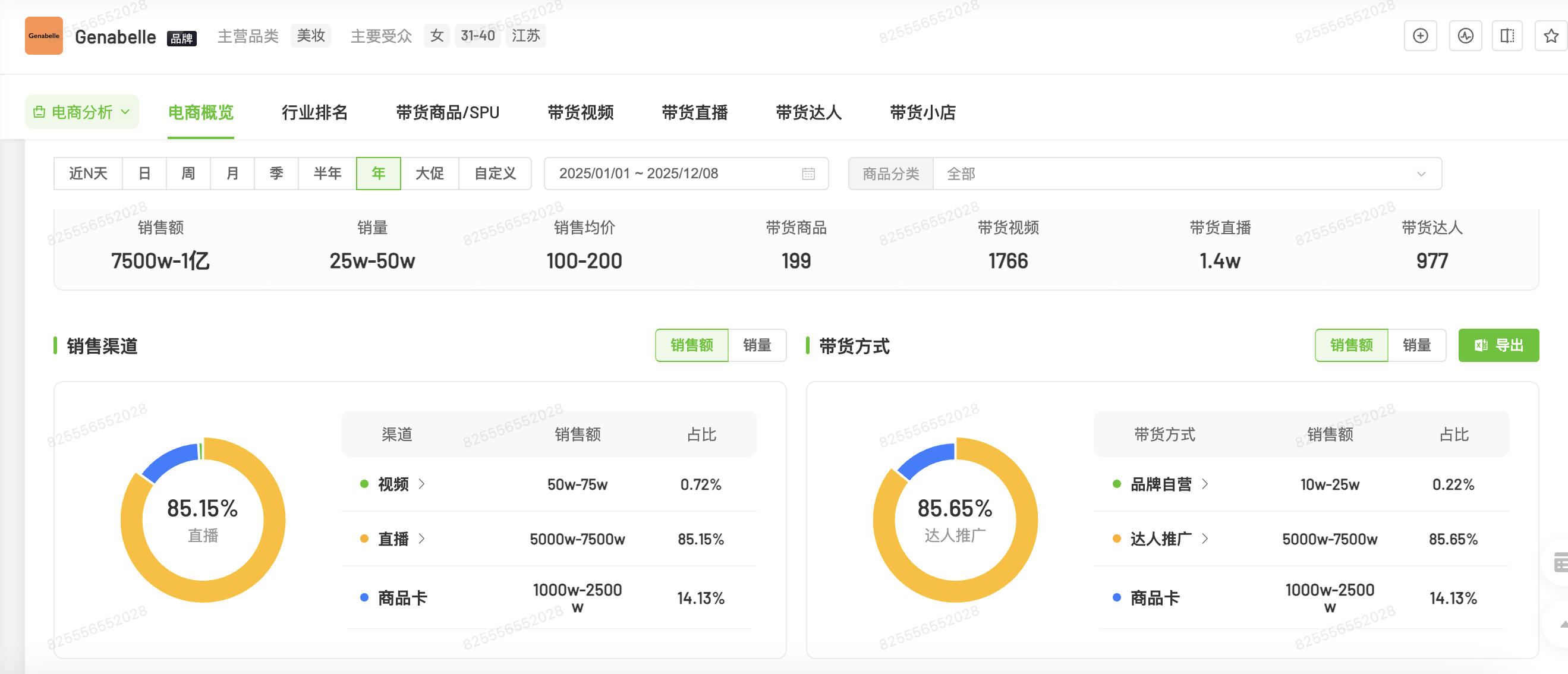
Task: Click the Genabelle brand logo
Action: pos(43,35)
